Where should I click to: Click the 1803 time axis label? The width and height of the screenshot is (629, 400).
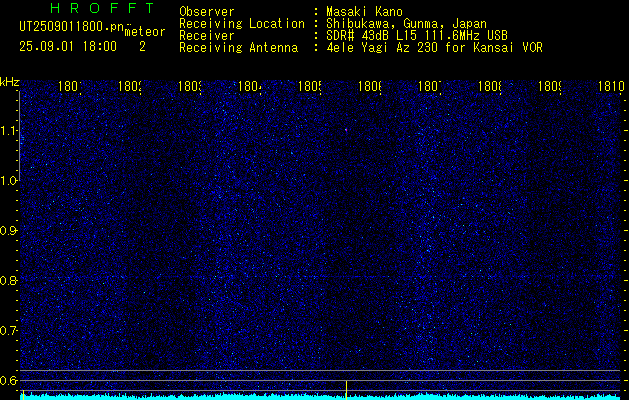190,86
